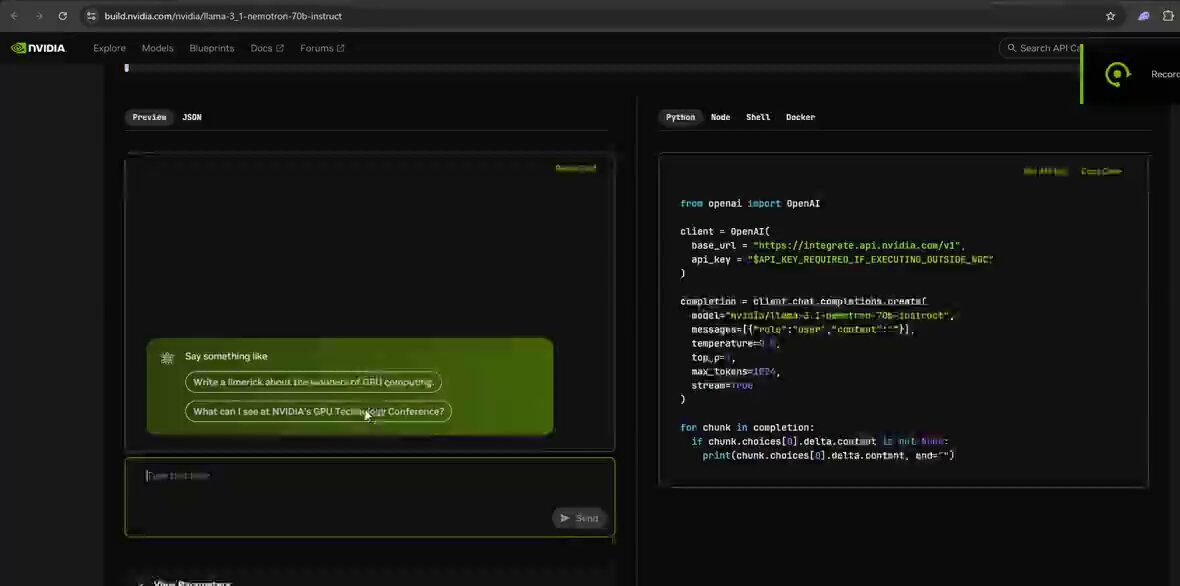
Task: Click the Send button in chat box
Action: tap(579, 518)
